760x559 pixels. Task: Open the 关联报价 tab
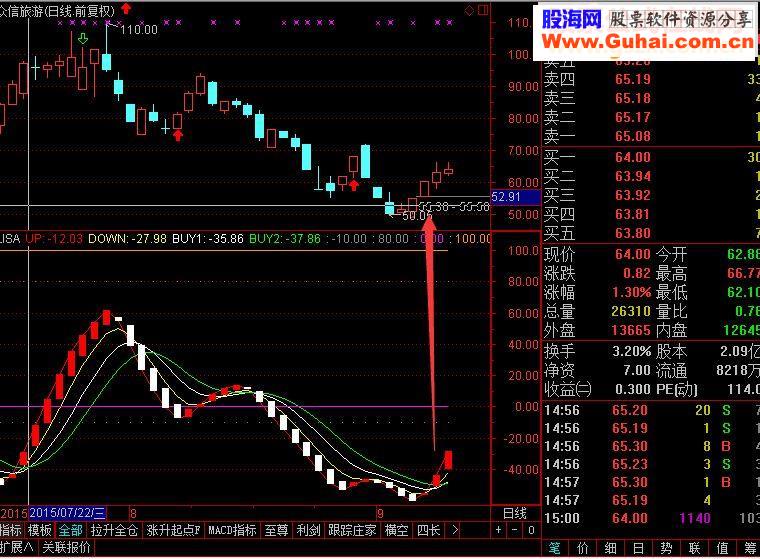click(66, 548)
